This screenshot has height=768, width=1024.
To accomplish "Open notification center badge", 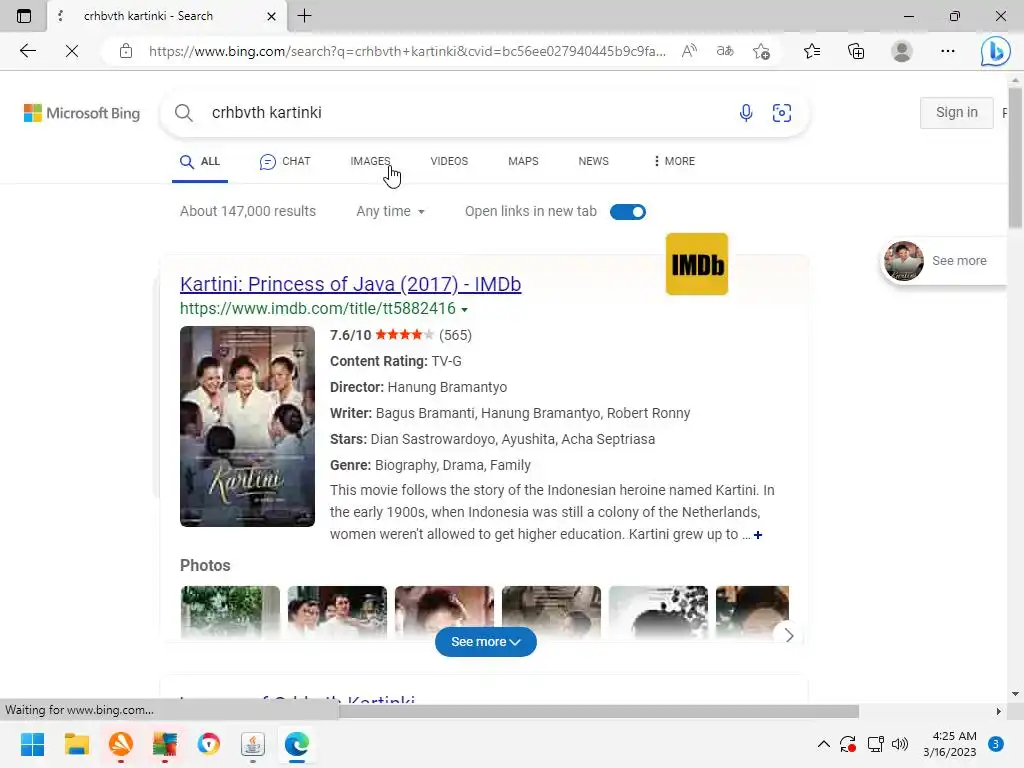I will coord(996,744).
